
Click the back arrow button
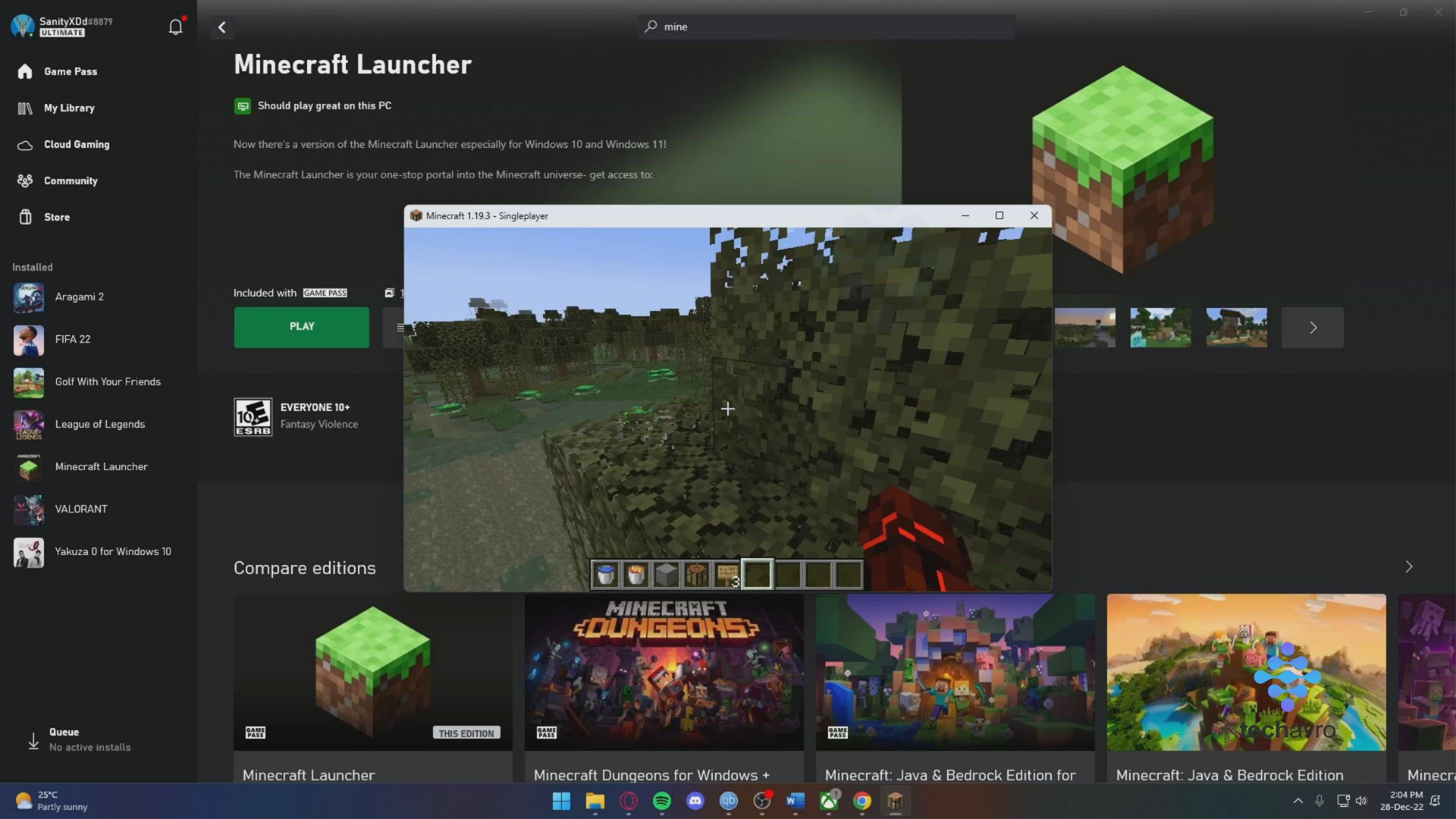click(222, 27)
